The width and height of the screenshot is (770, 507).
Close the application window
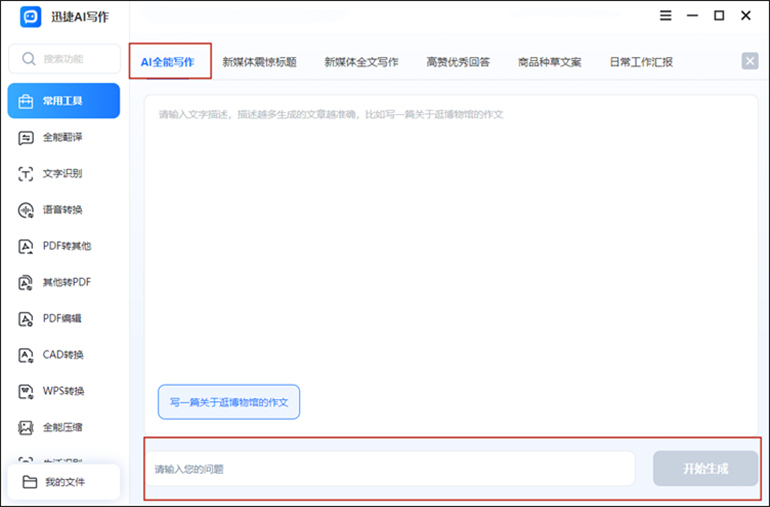pos(746,16)
